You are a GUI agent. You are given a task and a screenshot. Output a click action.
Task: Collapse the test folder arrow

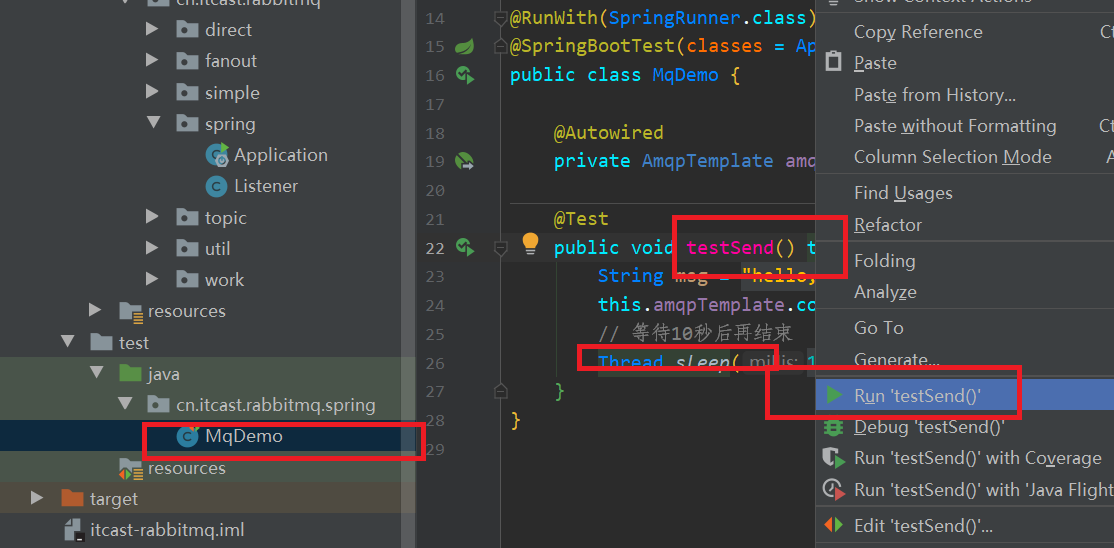point(67,342)
